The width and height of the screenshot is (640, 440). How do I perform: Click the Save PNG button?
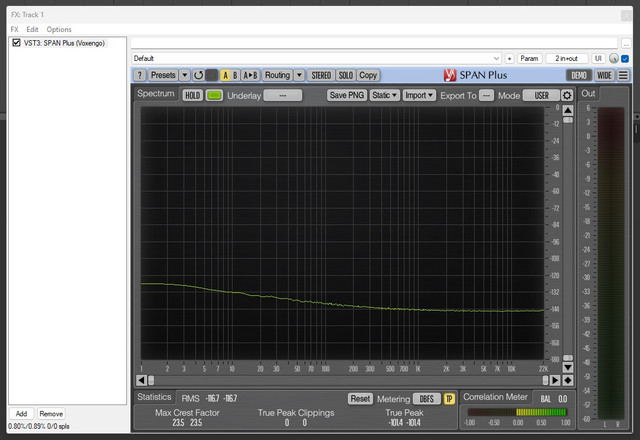pos(347,96)
